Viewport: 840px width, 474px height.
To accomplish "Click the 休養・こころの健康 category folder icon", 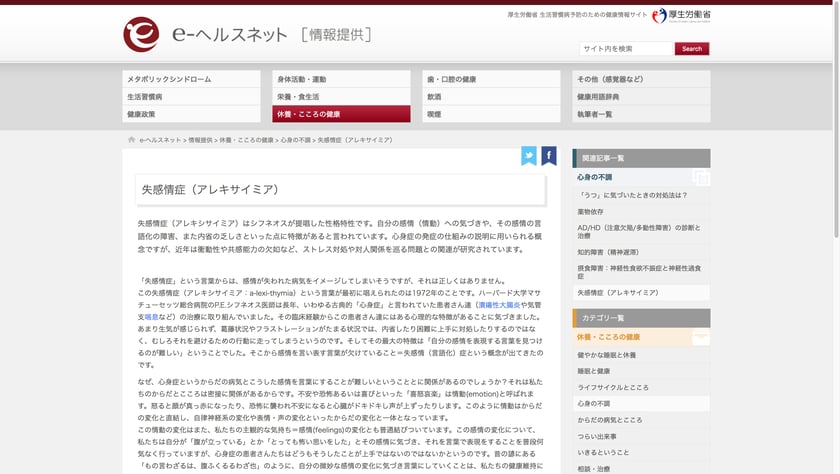I will point(701,337).
